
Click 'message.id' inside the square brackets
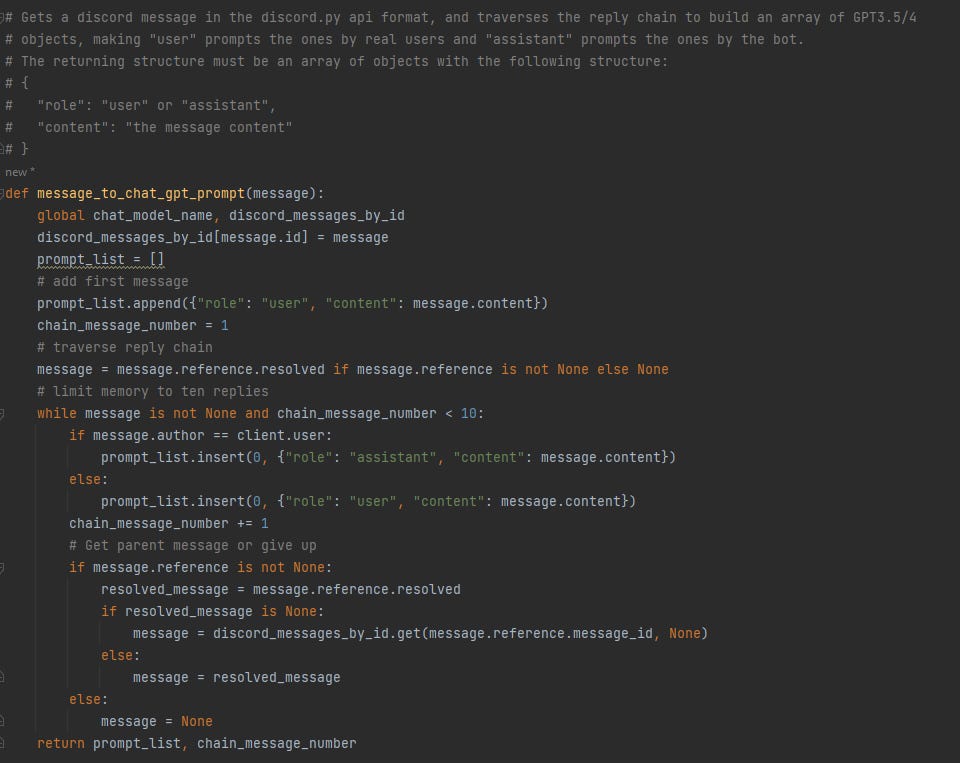(x=260, y=237)
